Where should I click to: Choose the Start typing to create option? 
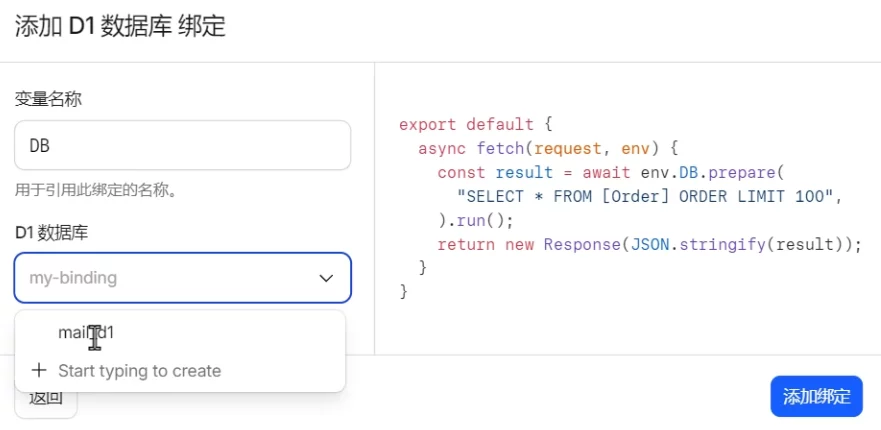click(139, 371)
